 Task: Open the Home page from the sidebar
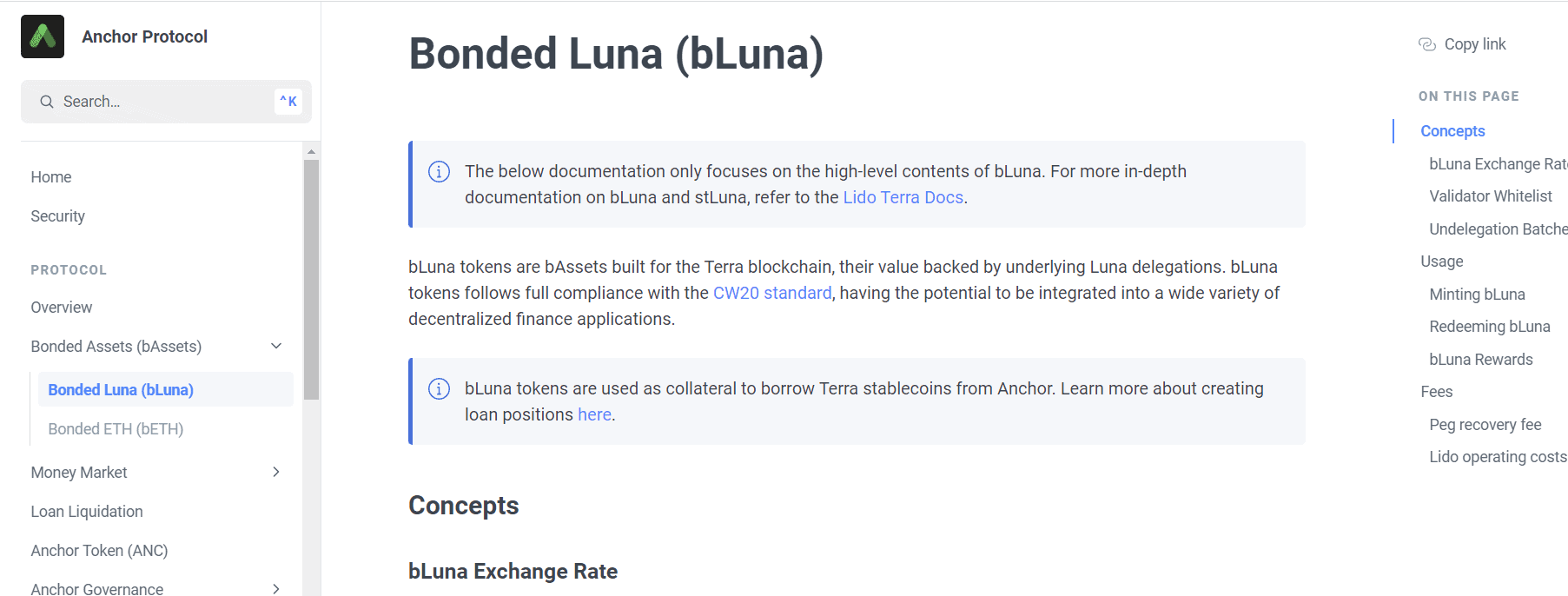[x=50, y=176]
